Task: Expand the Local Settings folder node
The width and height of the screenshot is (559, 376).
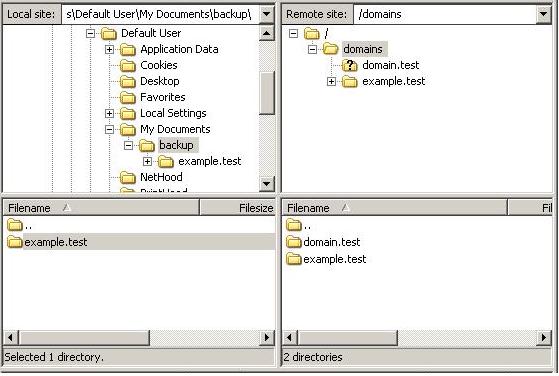Action: [109, 113]
